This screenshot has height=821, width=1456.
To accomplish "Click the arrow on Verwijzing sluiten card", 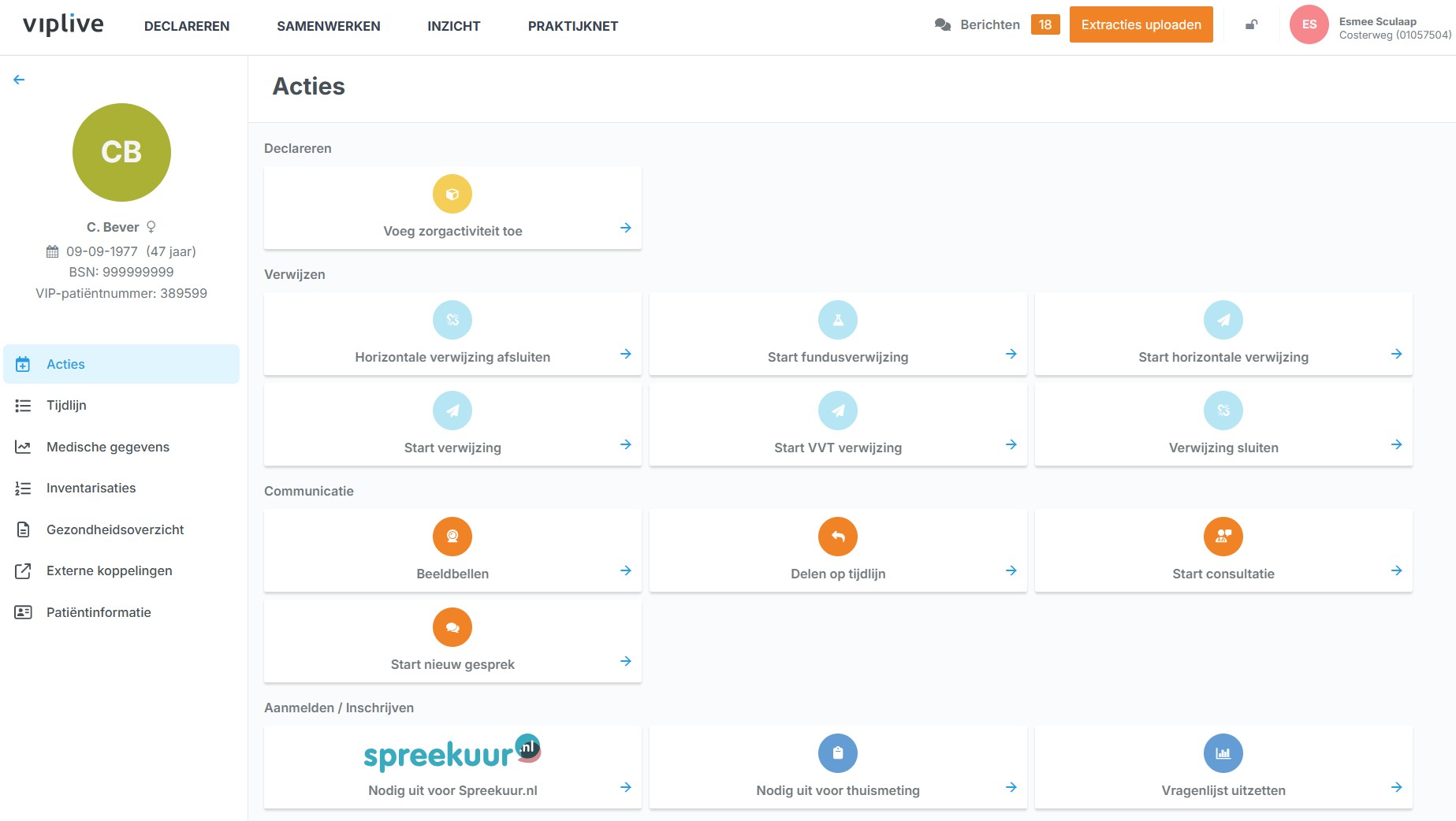I will pos(1396,444).
